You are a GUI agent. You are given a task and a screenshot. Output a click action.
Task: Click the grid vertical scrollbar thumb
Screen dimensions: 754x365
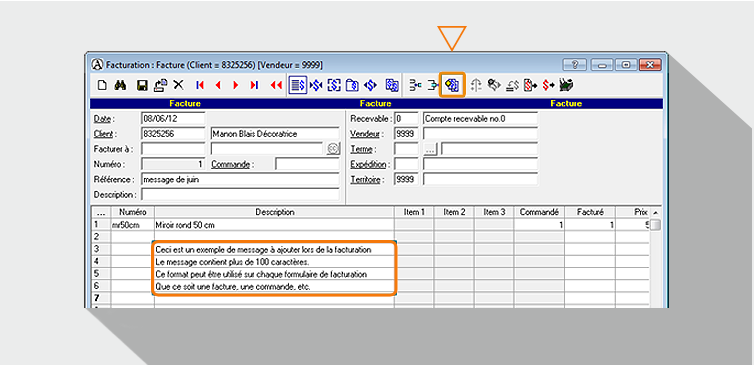[x=655, y=225]
